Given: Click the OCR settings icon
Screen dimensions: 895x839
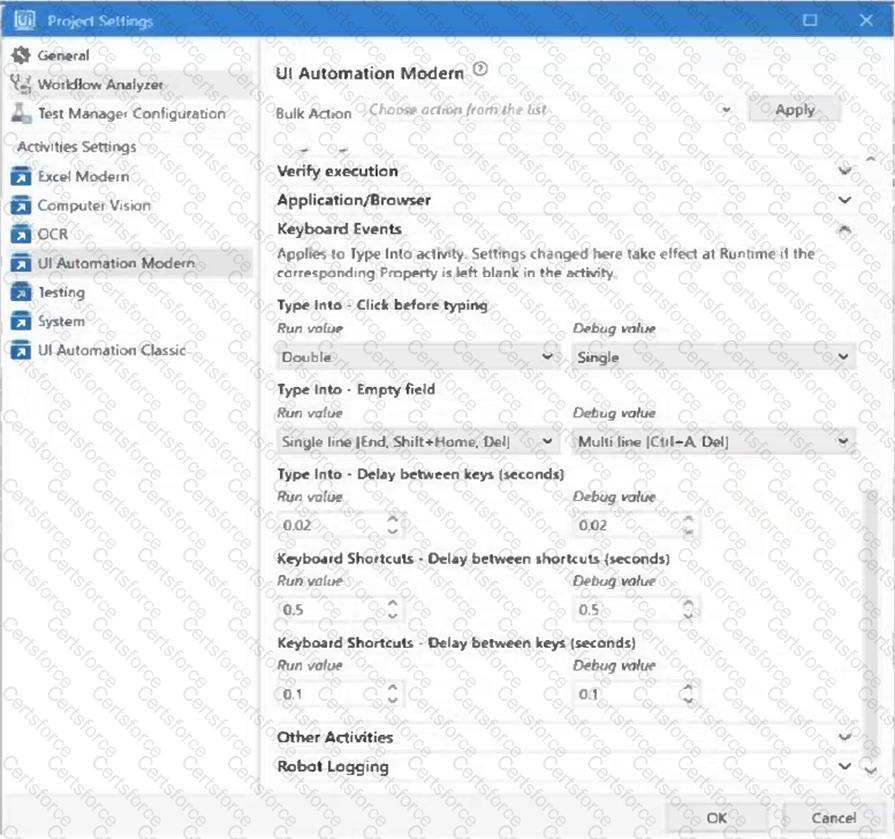Looking at the screenshot, I should point(22,233).
